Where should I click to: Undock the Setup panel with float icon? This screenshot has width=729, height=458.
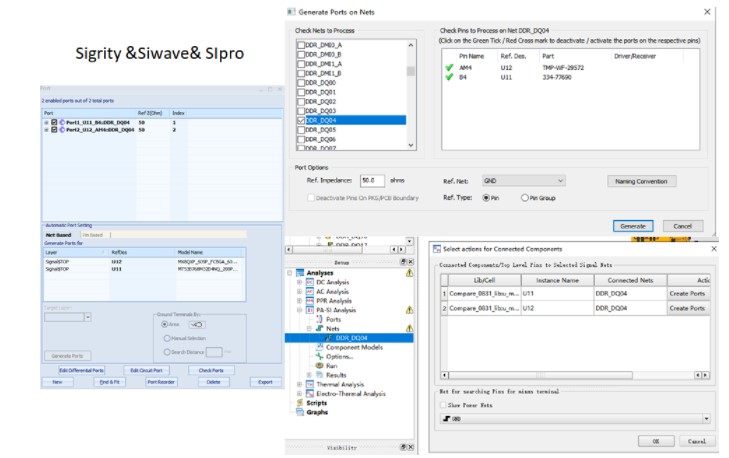[404, 262]
